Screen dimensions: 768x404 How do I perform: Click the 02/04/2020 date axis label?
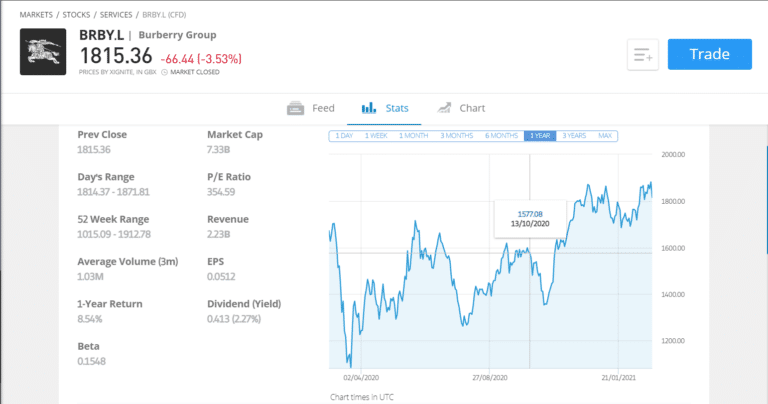[361, 378]
